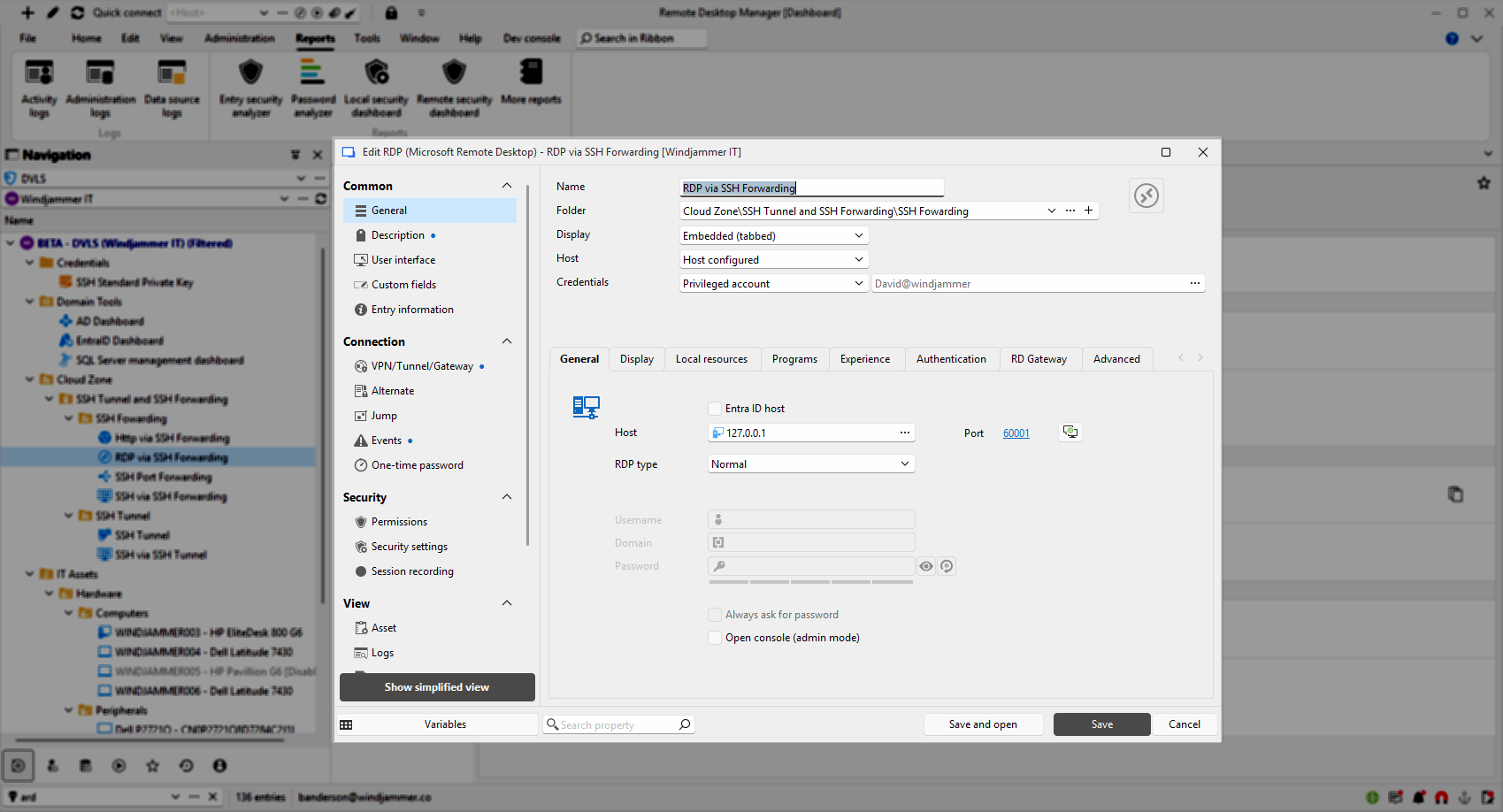Check Open console (admin mode)

pos(715,638)
